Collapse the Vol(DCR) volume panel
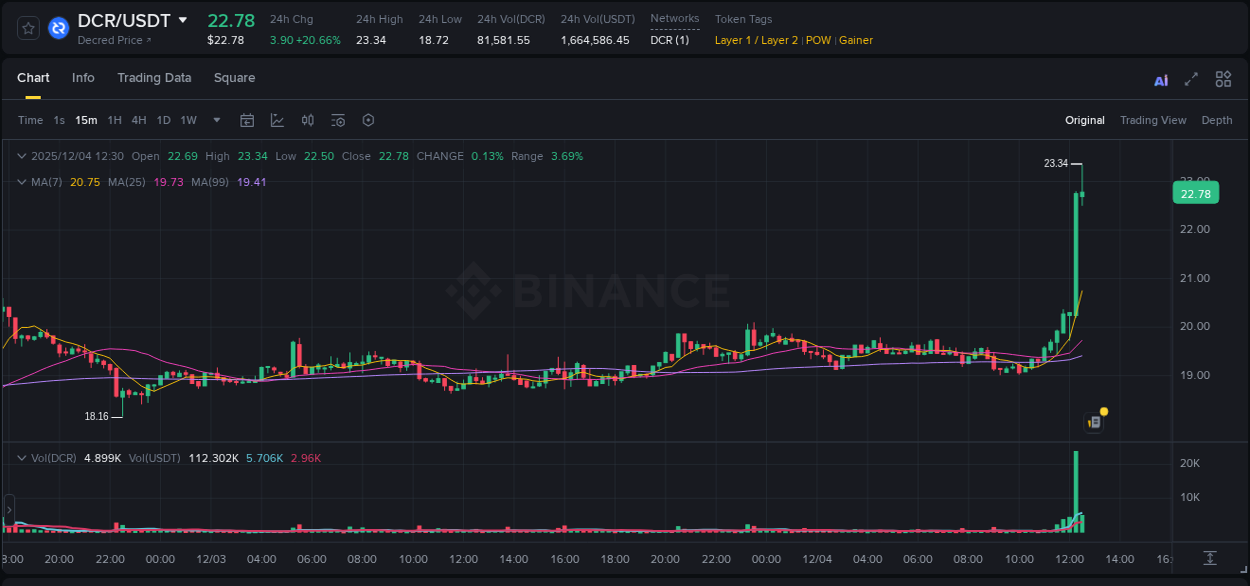The image size is (1250, 586). 22,456
